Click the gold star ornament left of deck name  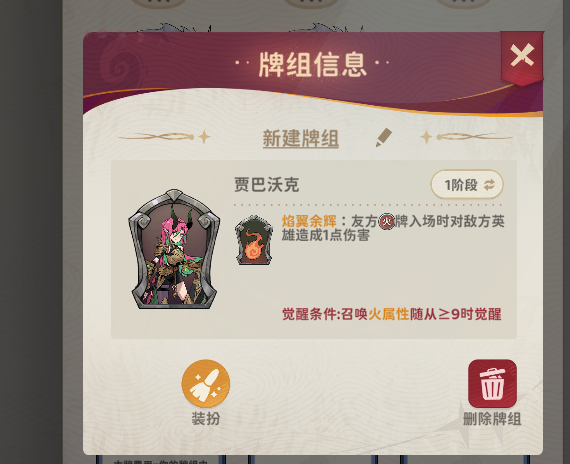(x=204, y=137)
